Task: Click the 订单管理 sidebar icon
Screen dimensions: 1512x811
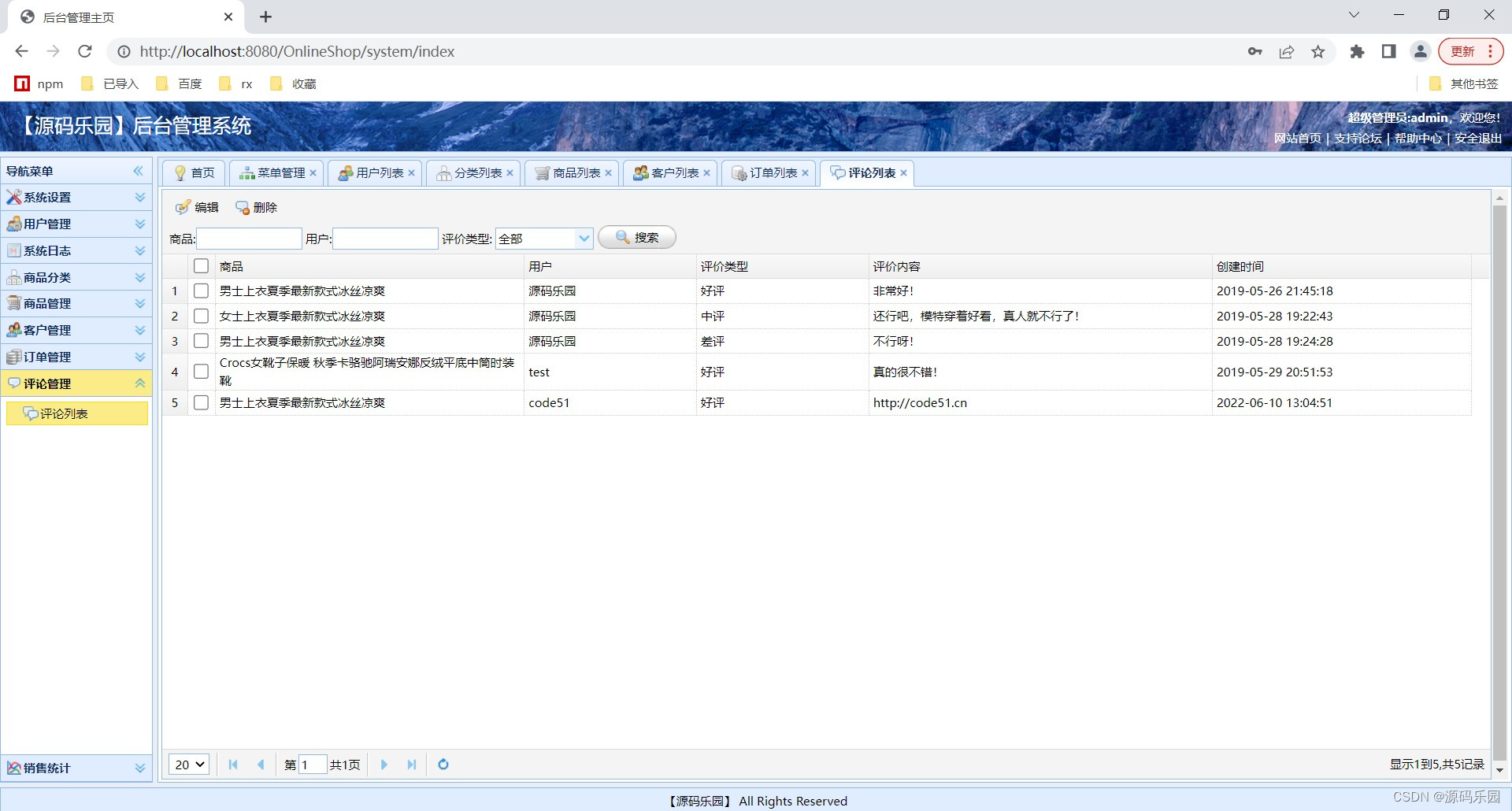Action: (x=13, y=356)
